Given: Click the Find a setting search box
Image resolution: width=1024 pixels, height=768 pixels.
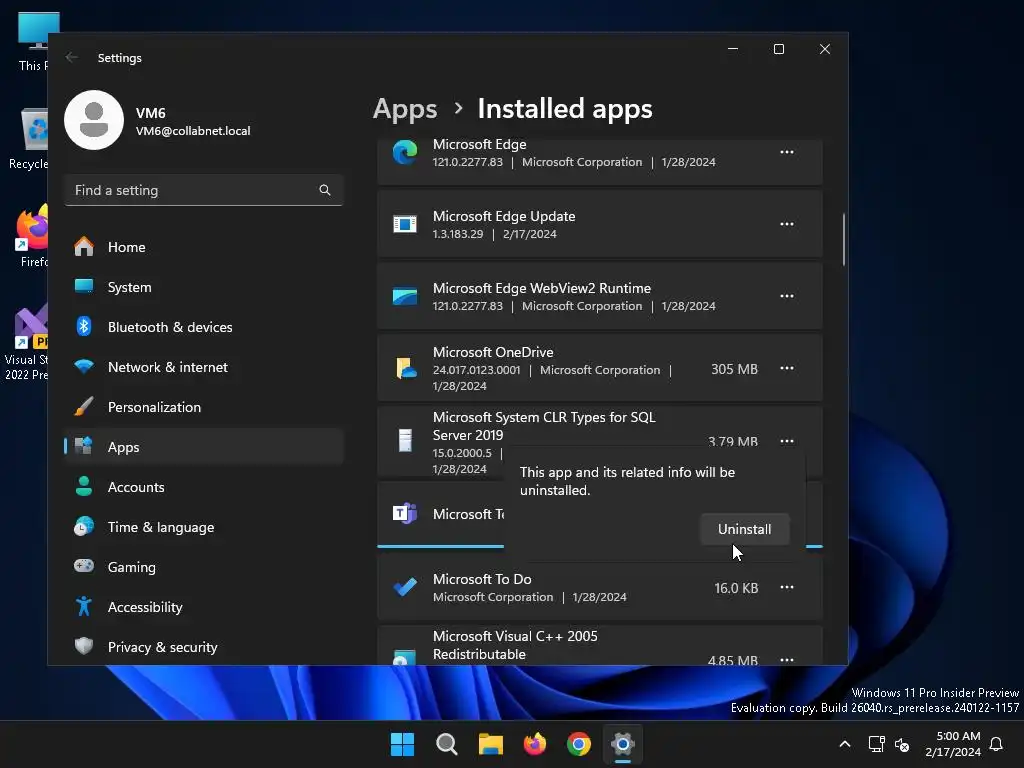Looking at the screenshot, I should click(204, 190).
